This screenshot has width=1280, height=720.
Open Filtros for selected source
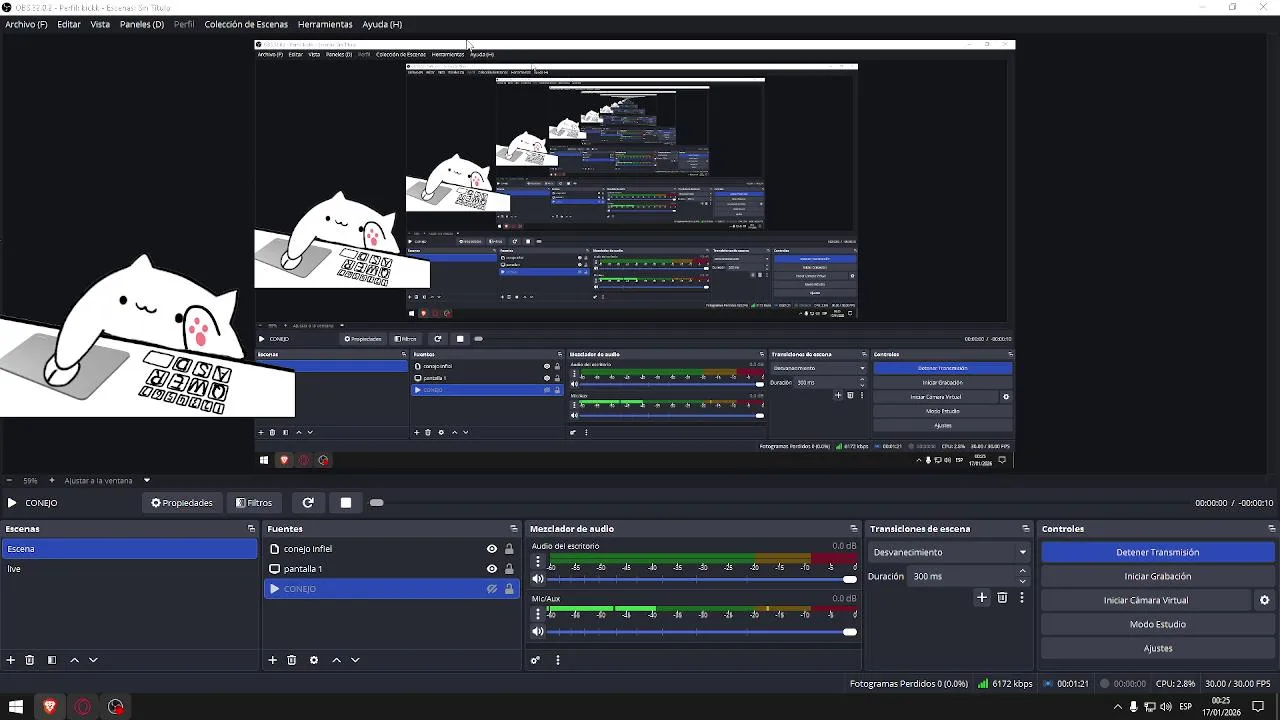pyautogui.click(x=254, y=503)
